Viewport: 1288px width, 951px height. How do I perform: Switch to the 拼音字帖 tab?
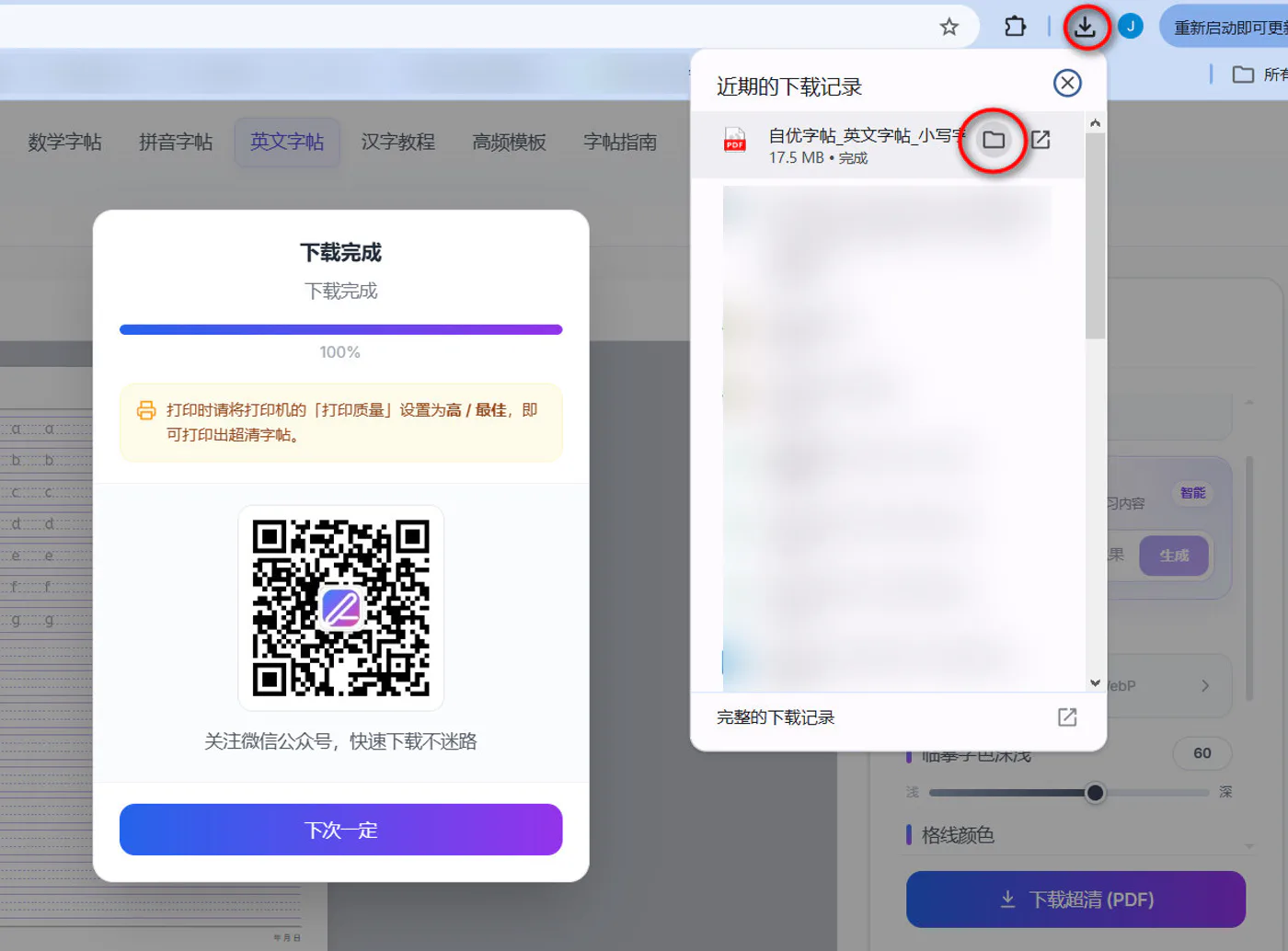(x=176, y=142)
